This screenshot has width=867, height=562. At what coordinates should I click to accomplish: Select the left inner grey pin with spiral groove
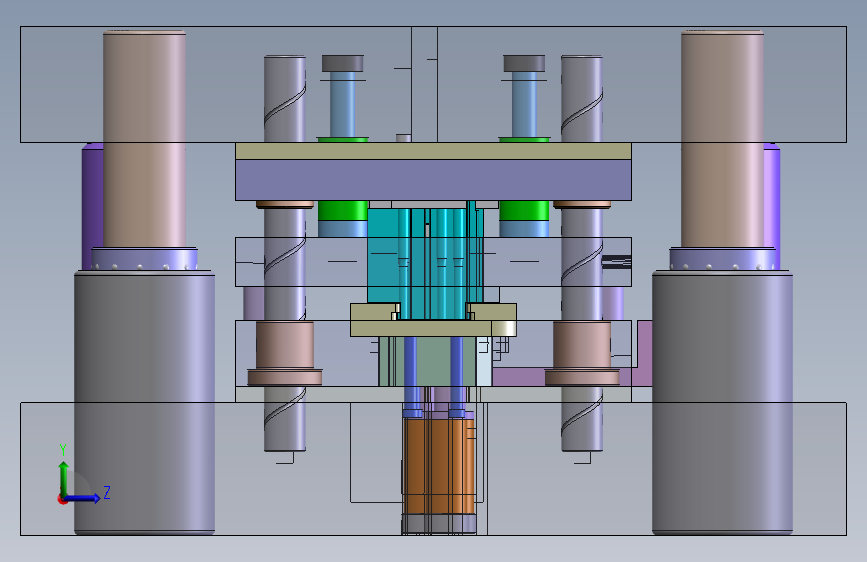[285, 253]
